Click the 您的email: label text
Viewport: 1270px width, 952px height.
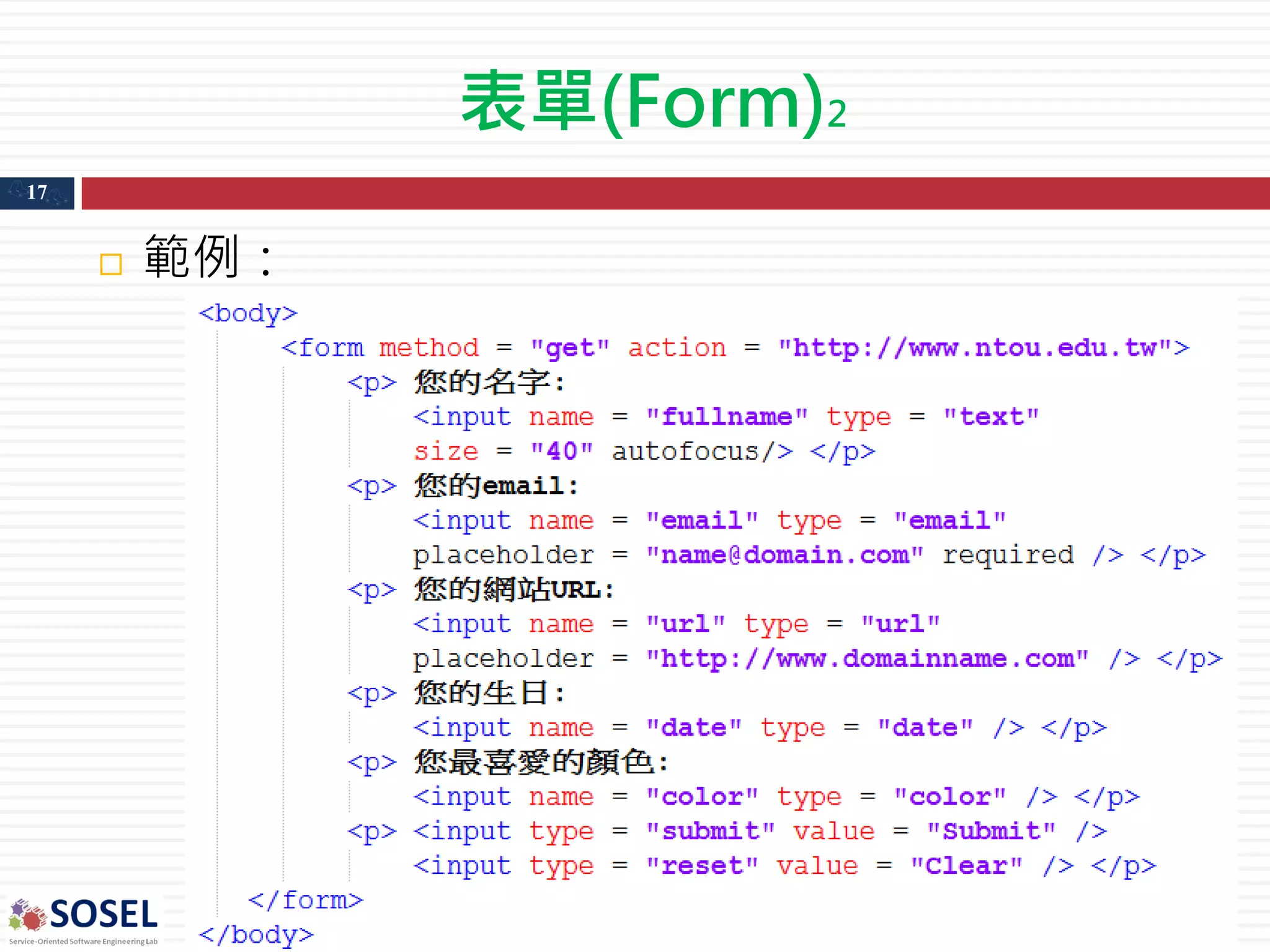pos(496,485)
